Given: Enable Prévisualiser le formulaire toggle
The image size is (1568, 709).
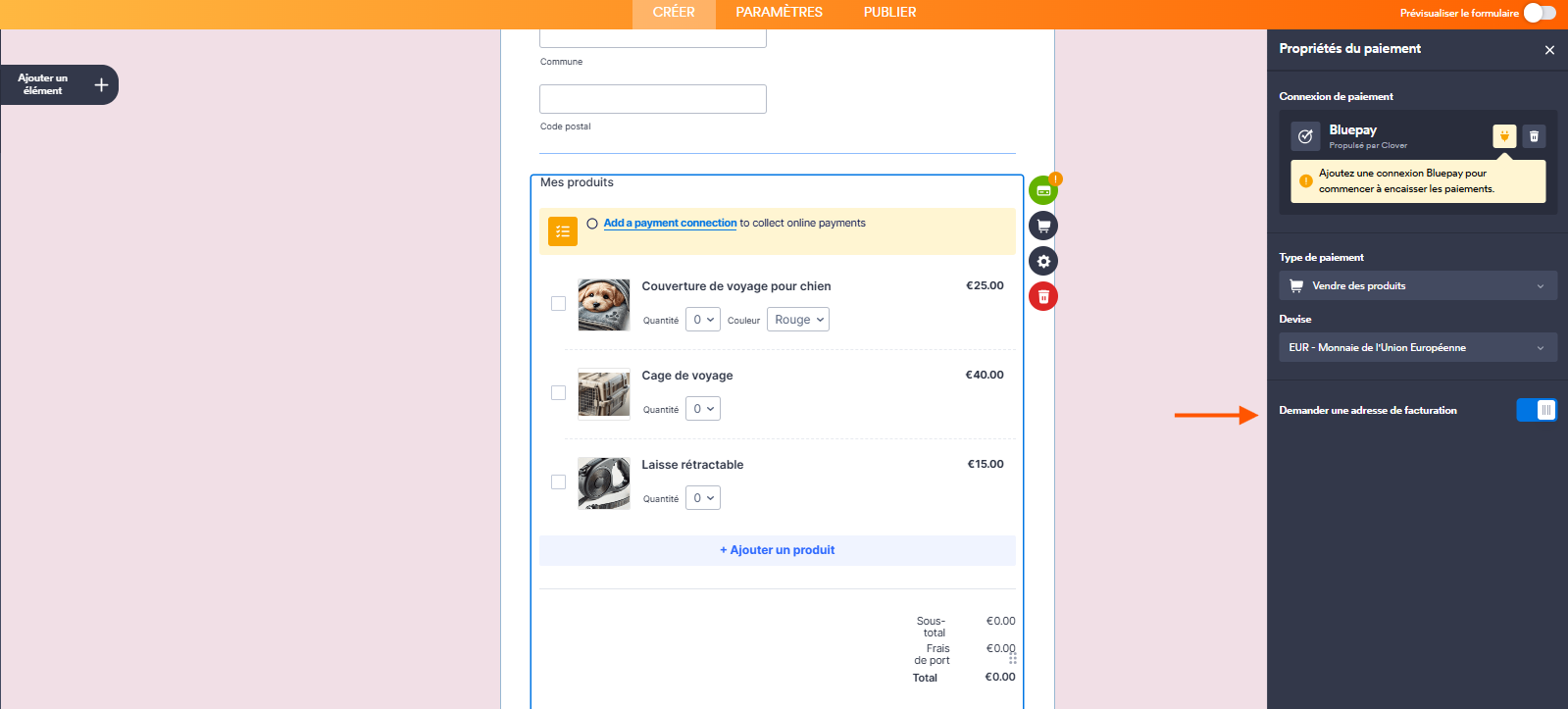Looking at the screenshot, I should 1540,13.
